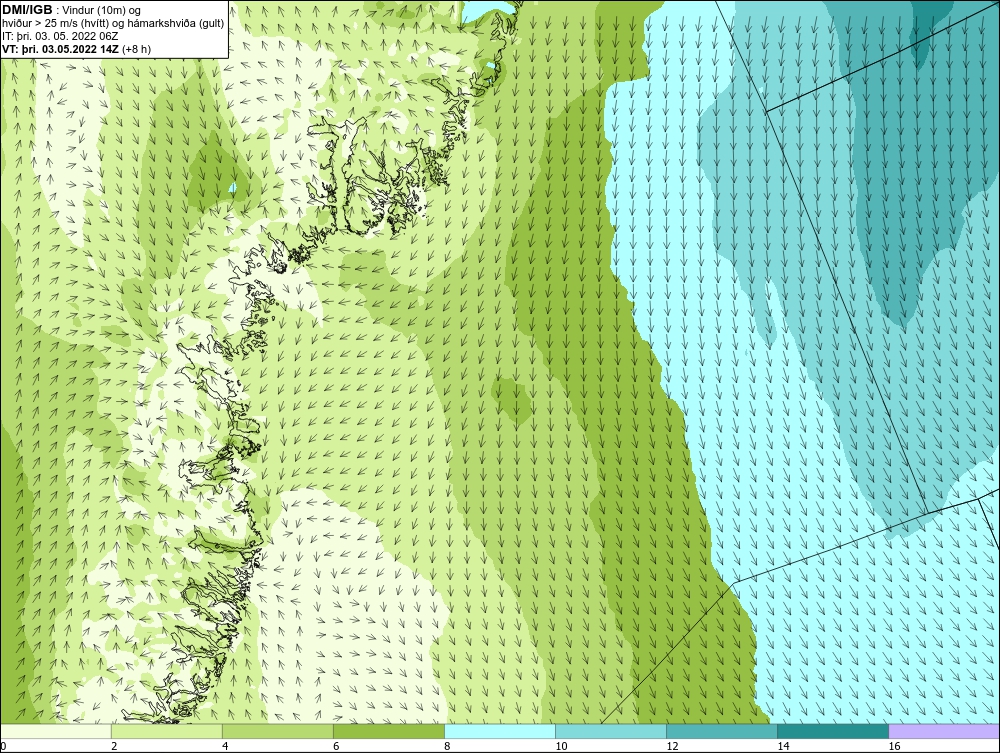Select the 4–6 m/s green legend swatch
Viewport: 1000px width, 753px height.
point(278,731)
